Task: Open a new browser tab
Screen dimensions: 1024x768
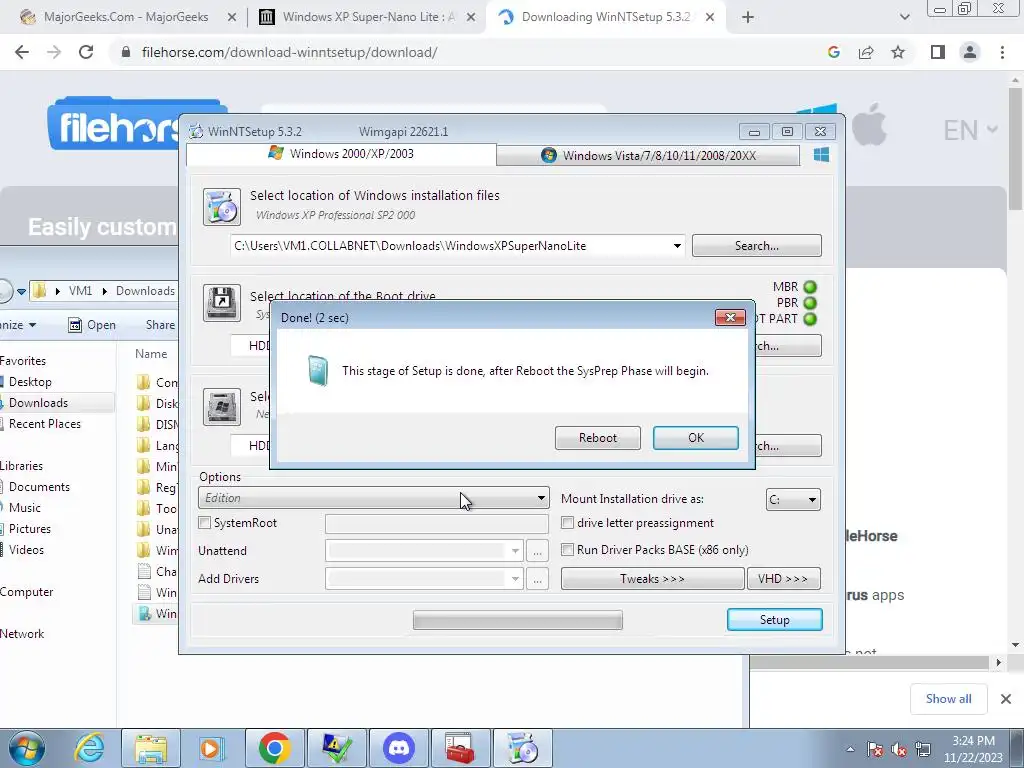Action: 748,18
